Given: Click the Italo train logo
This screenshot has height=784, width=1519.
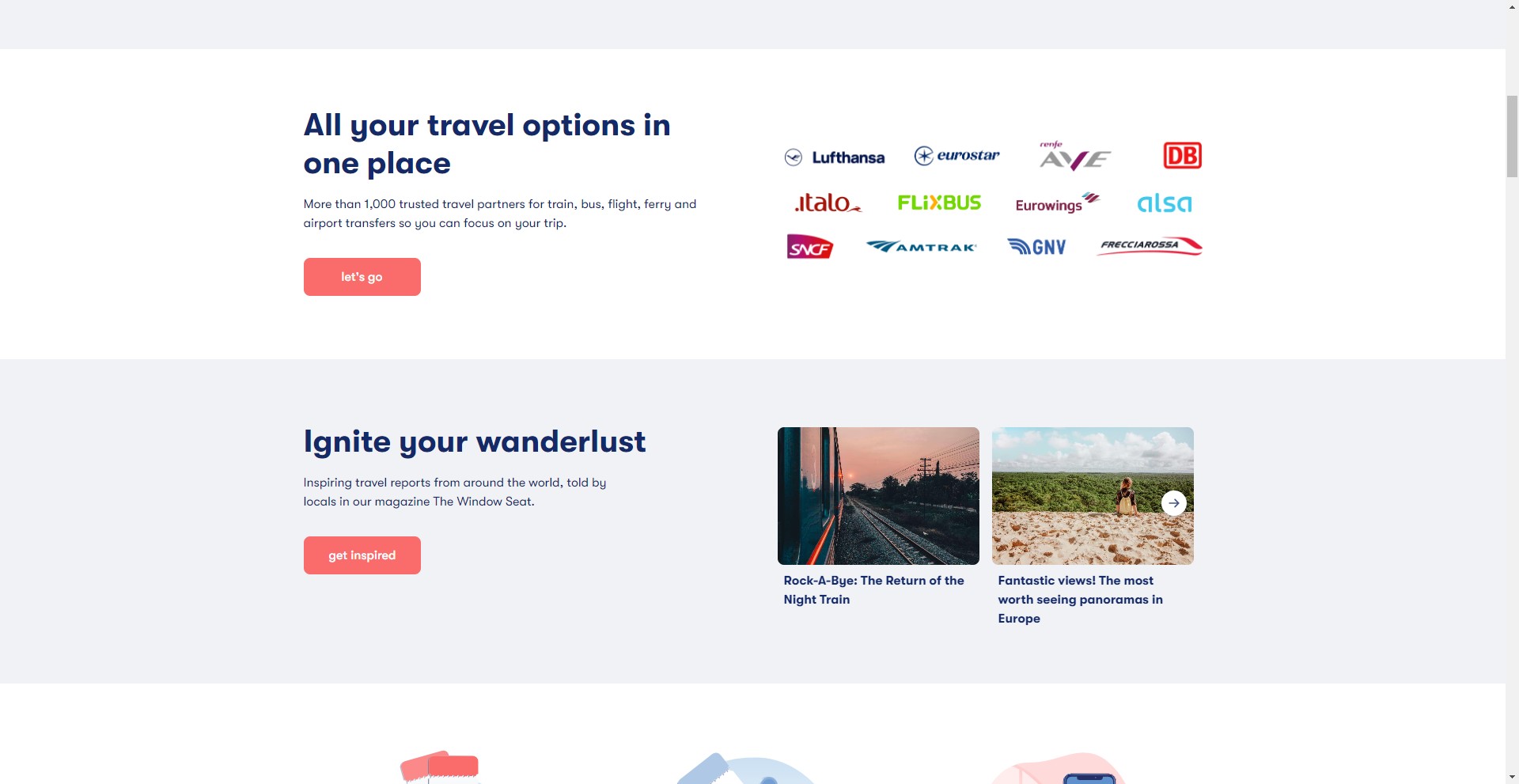Looking at the screenshot, I should (x=828, y=203).
